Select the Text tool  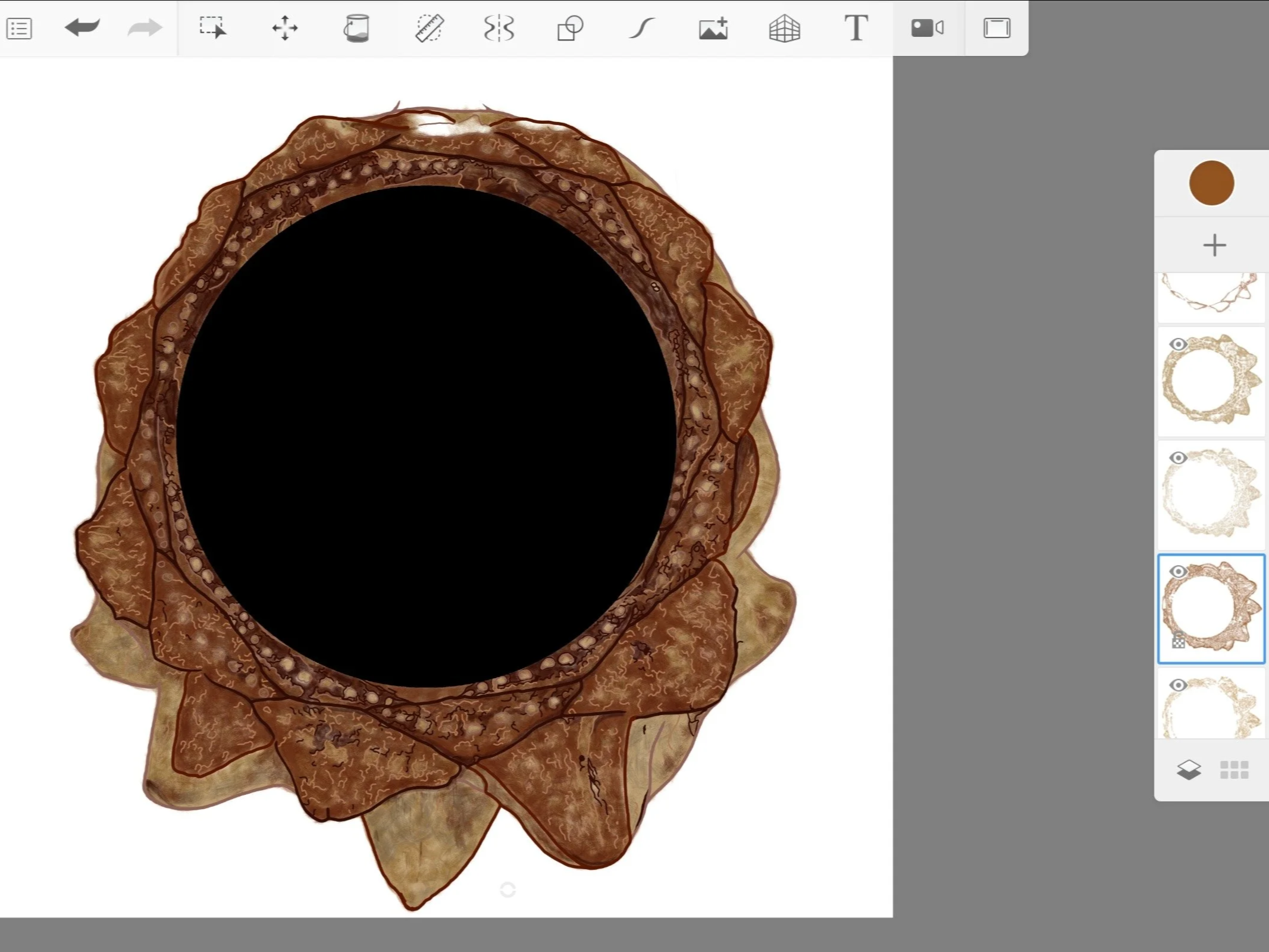point(856,28)
